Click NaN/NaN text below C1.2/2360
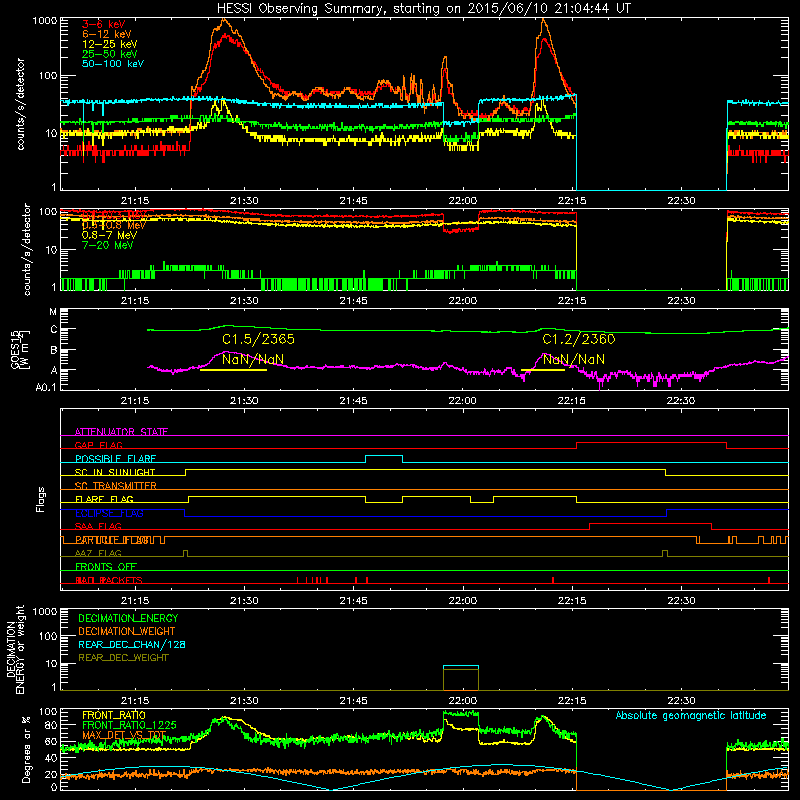Image resolution: width=800 pixels, height=800 pixels. 573,360
